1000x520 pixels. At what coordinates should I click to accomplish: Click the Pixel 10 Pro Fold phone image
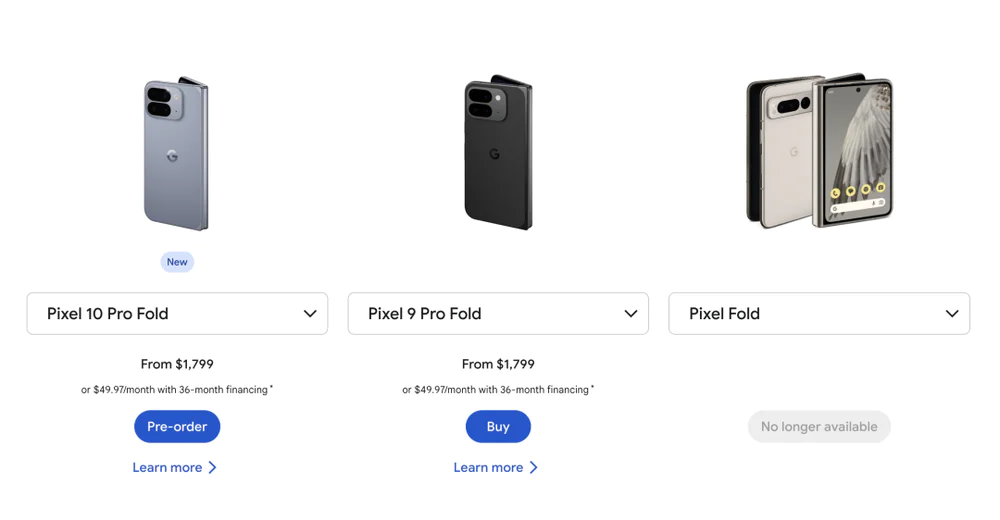(x=176, y=154)
